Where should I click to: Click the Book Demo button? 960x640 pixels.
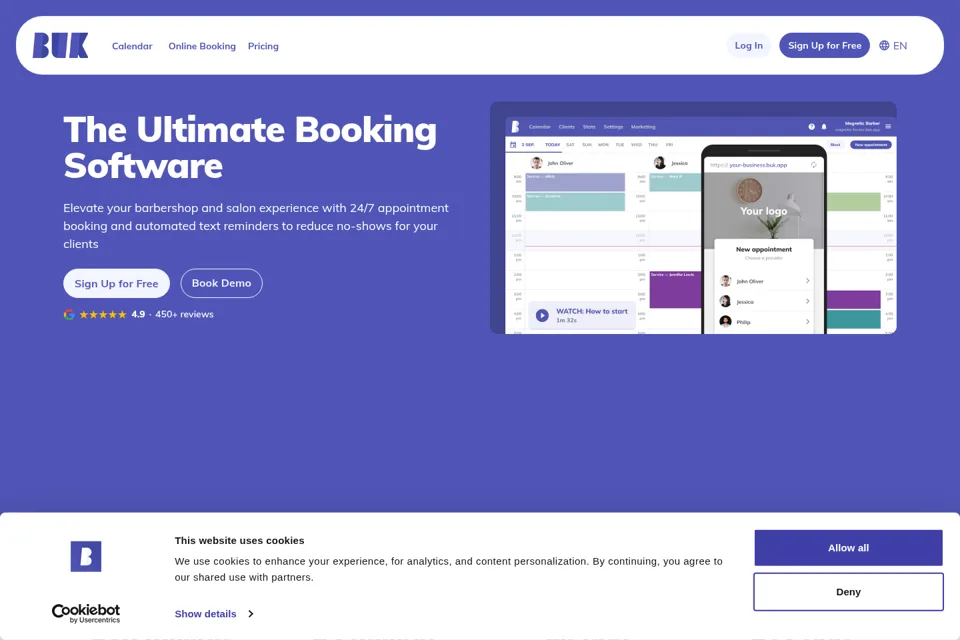[222, 284]
